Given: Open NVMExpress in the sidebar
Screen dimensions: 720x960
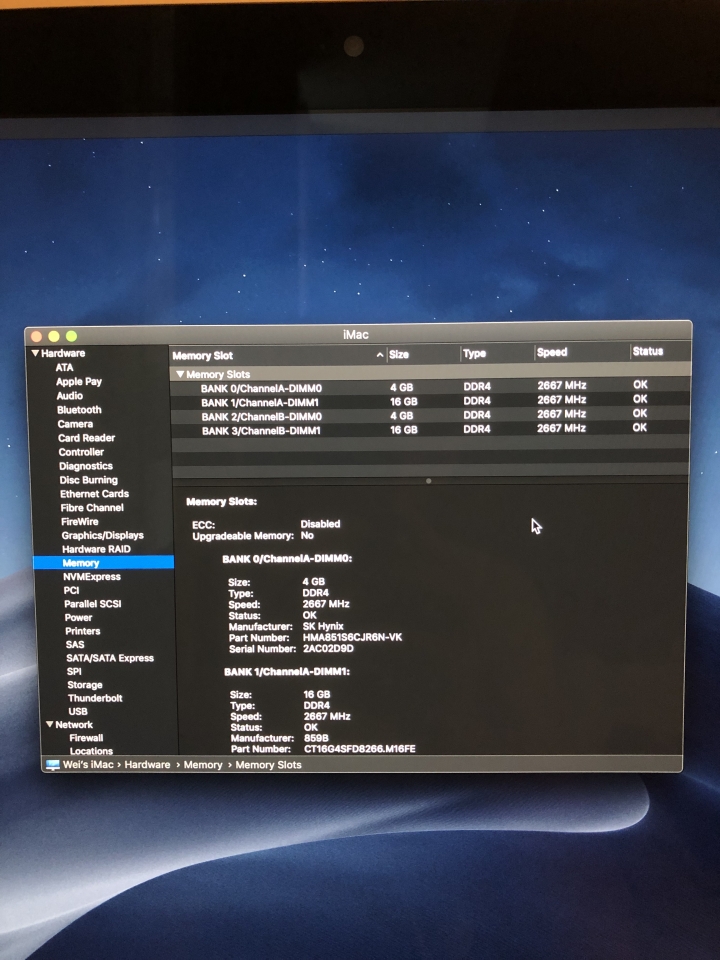Looking at the screenshot, I should (x=91, y=577).
